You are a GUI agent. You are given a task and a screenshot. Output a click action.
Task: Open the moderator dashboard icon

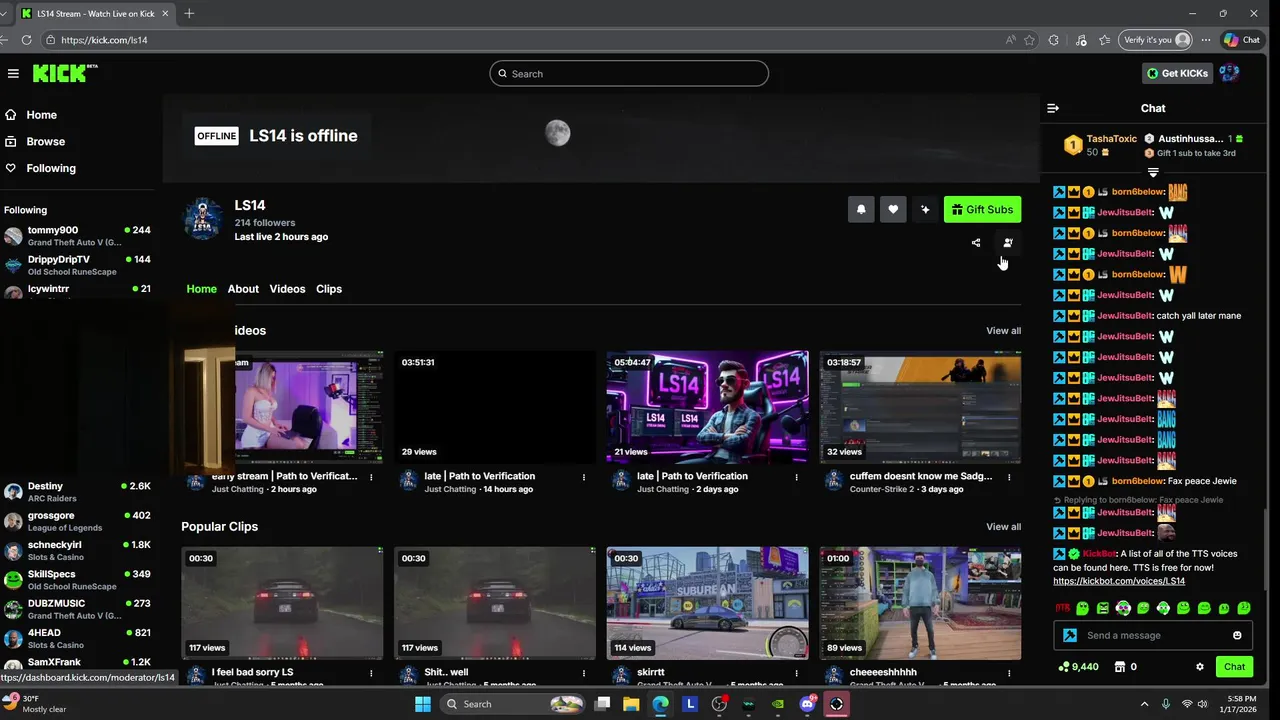1008,243
